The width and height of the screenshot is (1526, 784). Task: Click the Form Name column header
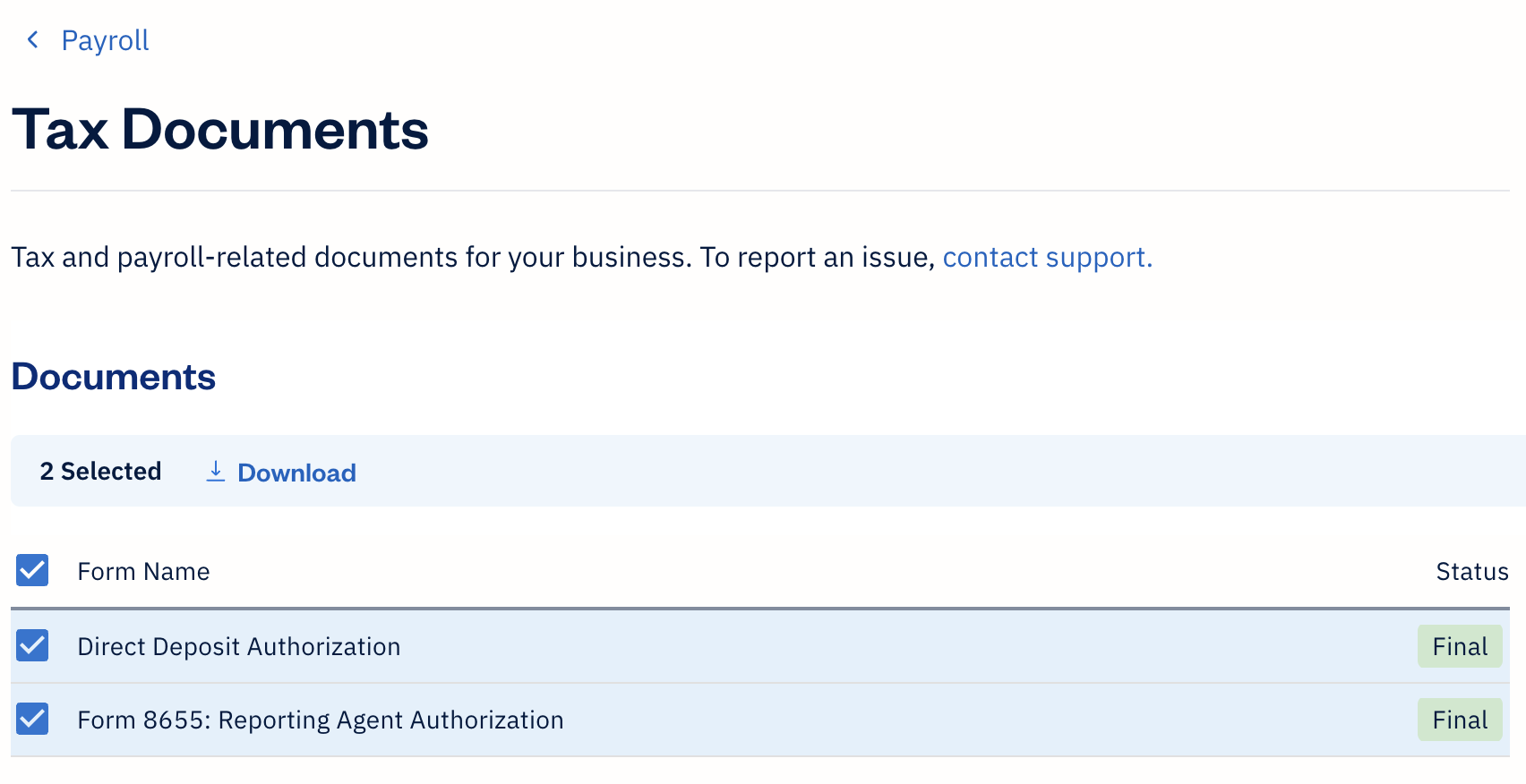point(143,570)
